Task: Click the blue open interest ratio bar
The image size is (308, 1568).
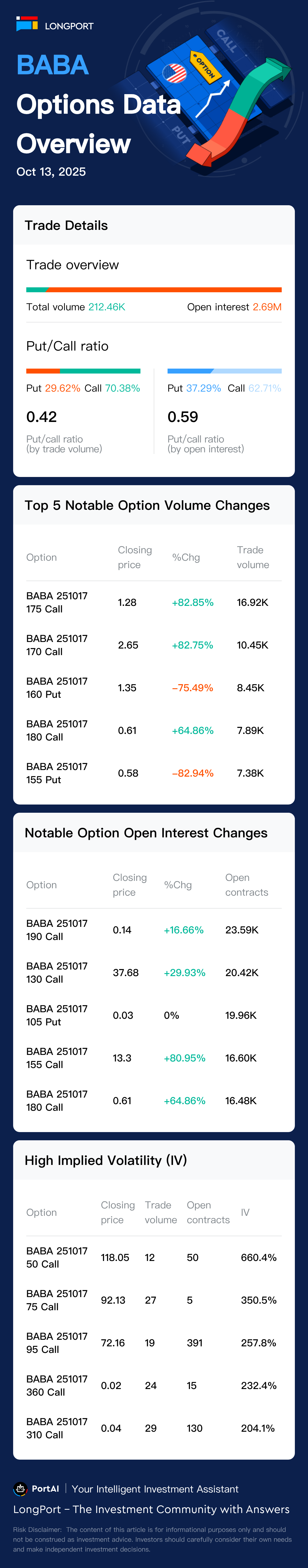Action: coord(224,371)
